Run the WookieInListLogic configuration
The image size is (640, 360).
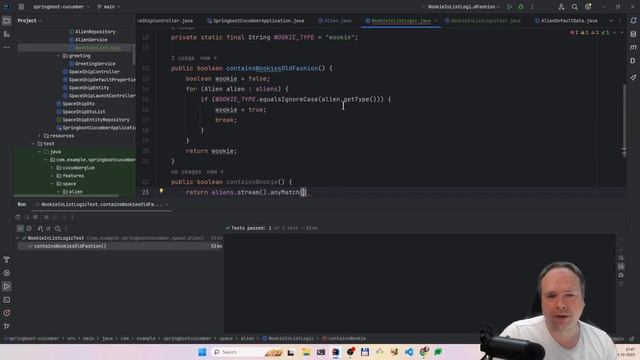click(509, 7)
